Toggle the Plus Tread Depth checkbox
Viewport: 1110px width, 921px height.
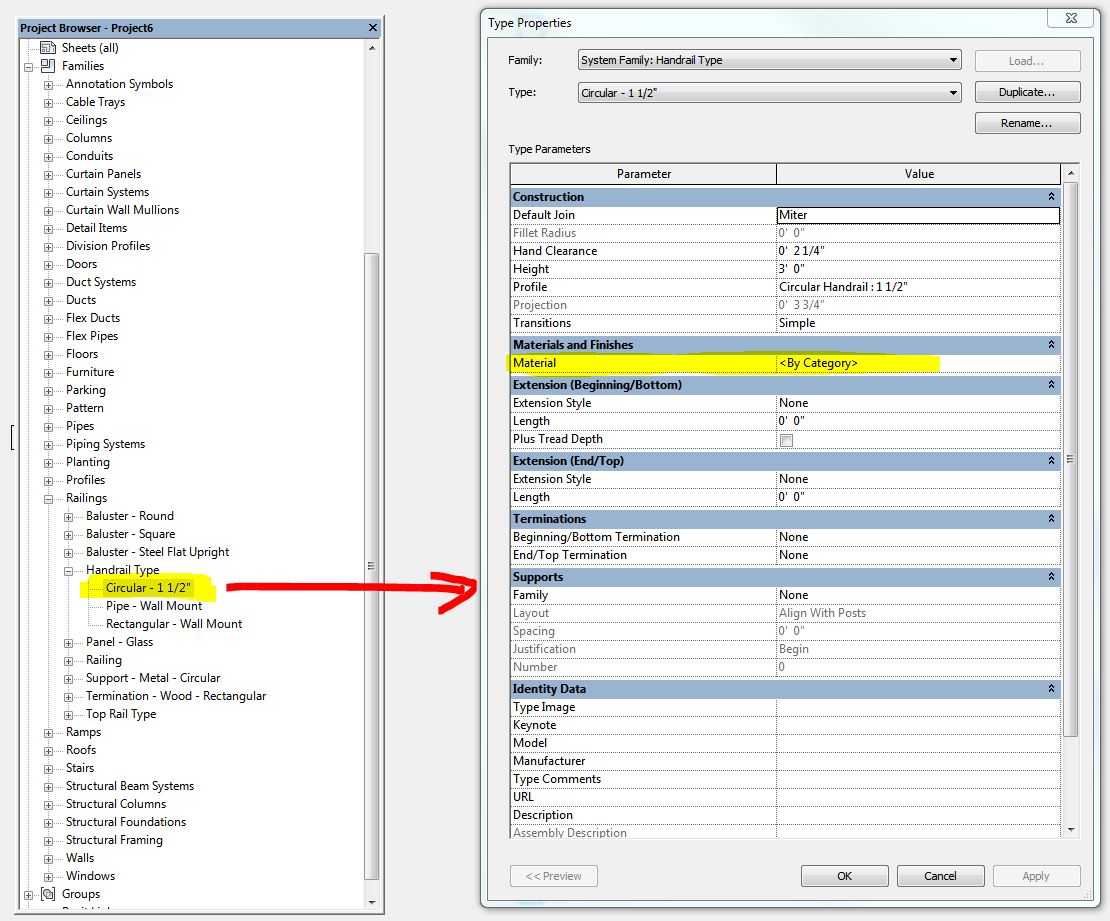click(x=786, y=440)
